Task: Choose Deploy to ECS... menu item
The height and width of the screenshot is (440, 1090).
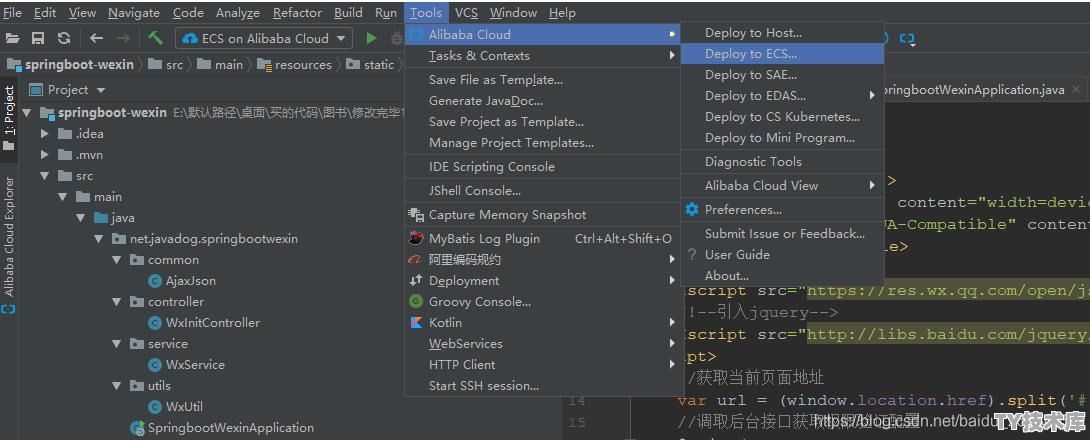Action: click(x=782, y=54)
